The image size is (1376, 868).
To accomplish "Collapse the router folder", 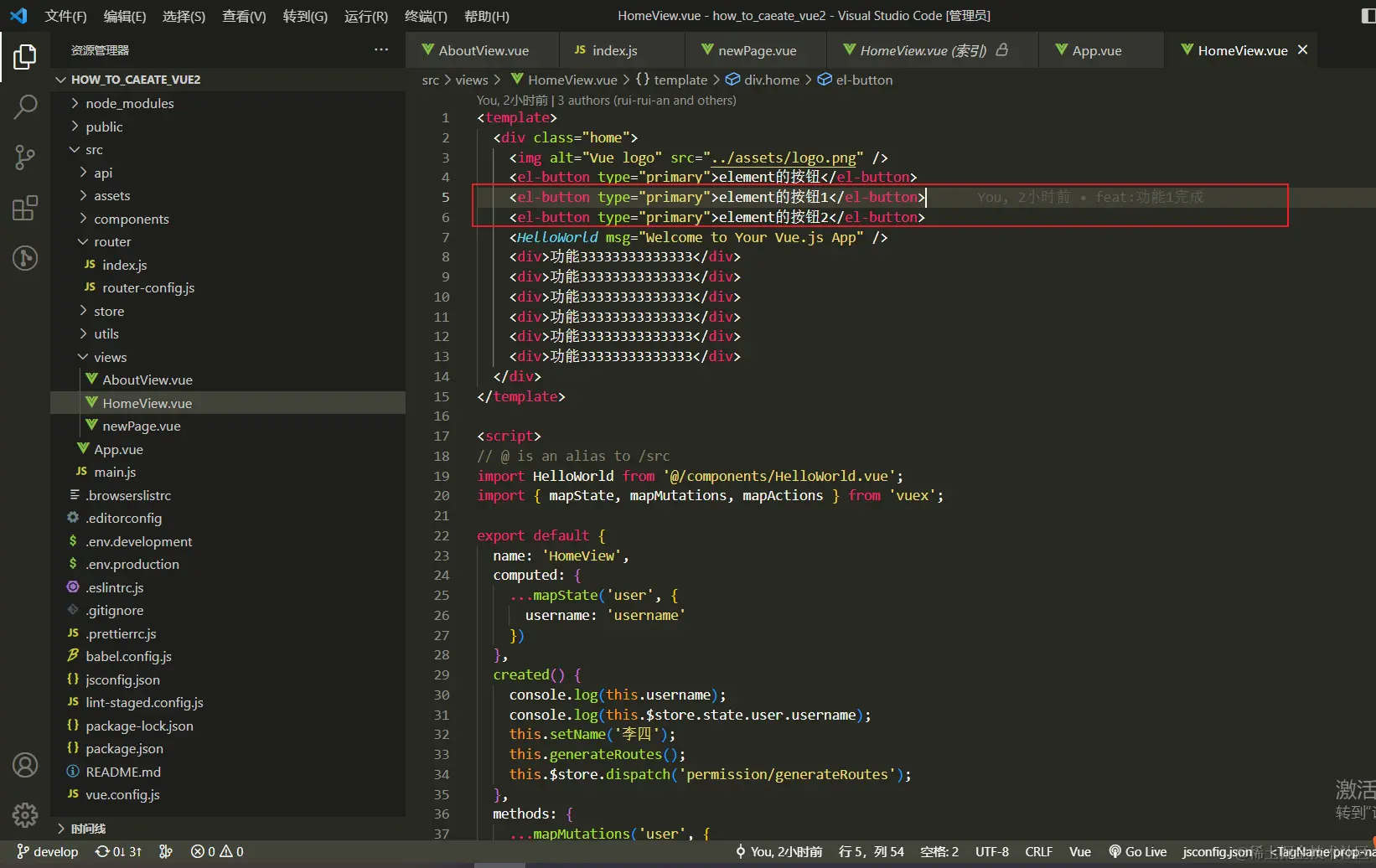I will [x=112, y=241].
